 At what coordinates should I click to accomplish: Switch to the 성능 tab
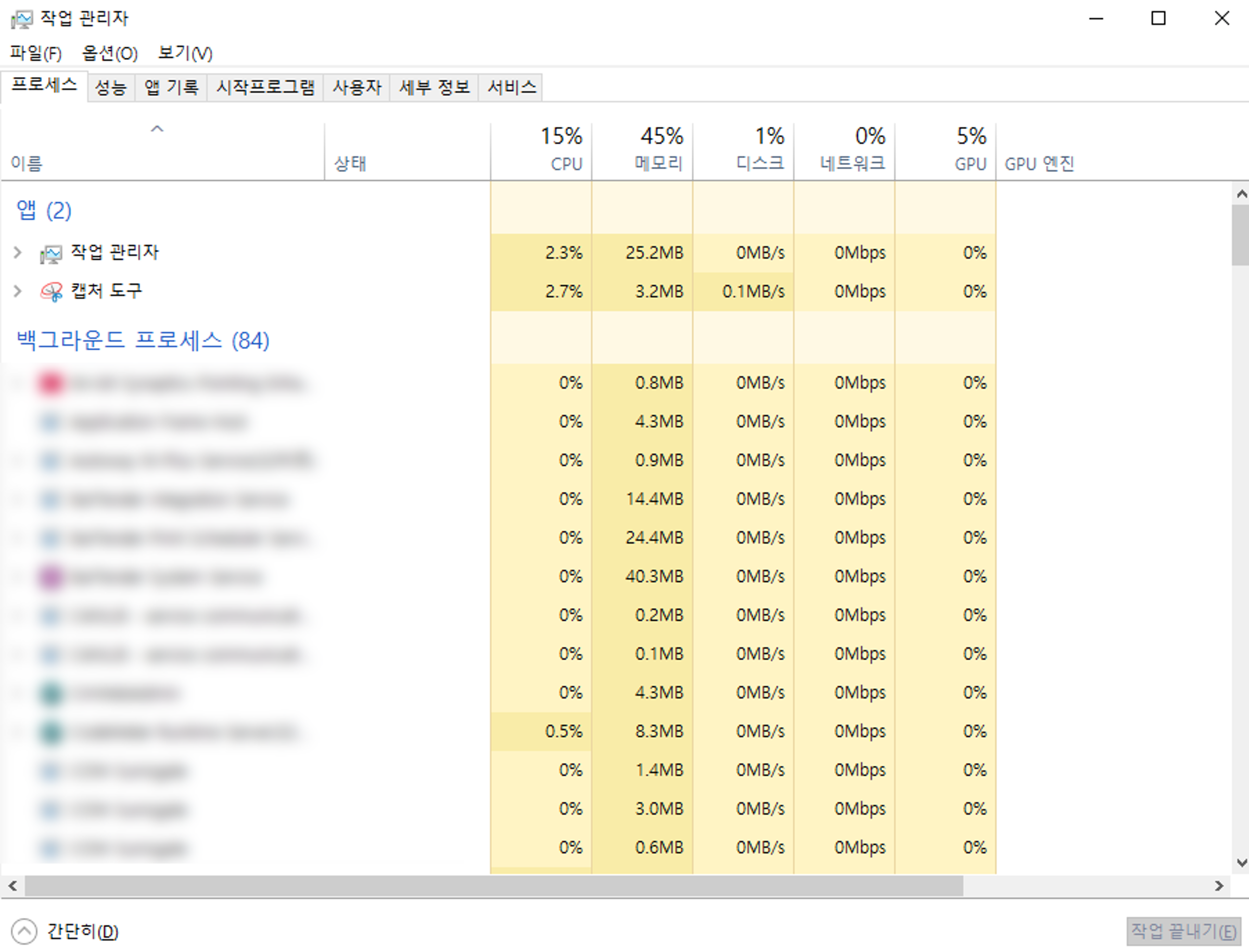[110, 87]
